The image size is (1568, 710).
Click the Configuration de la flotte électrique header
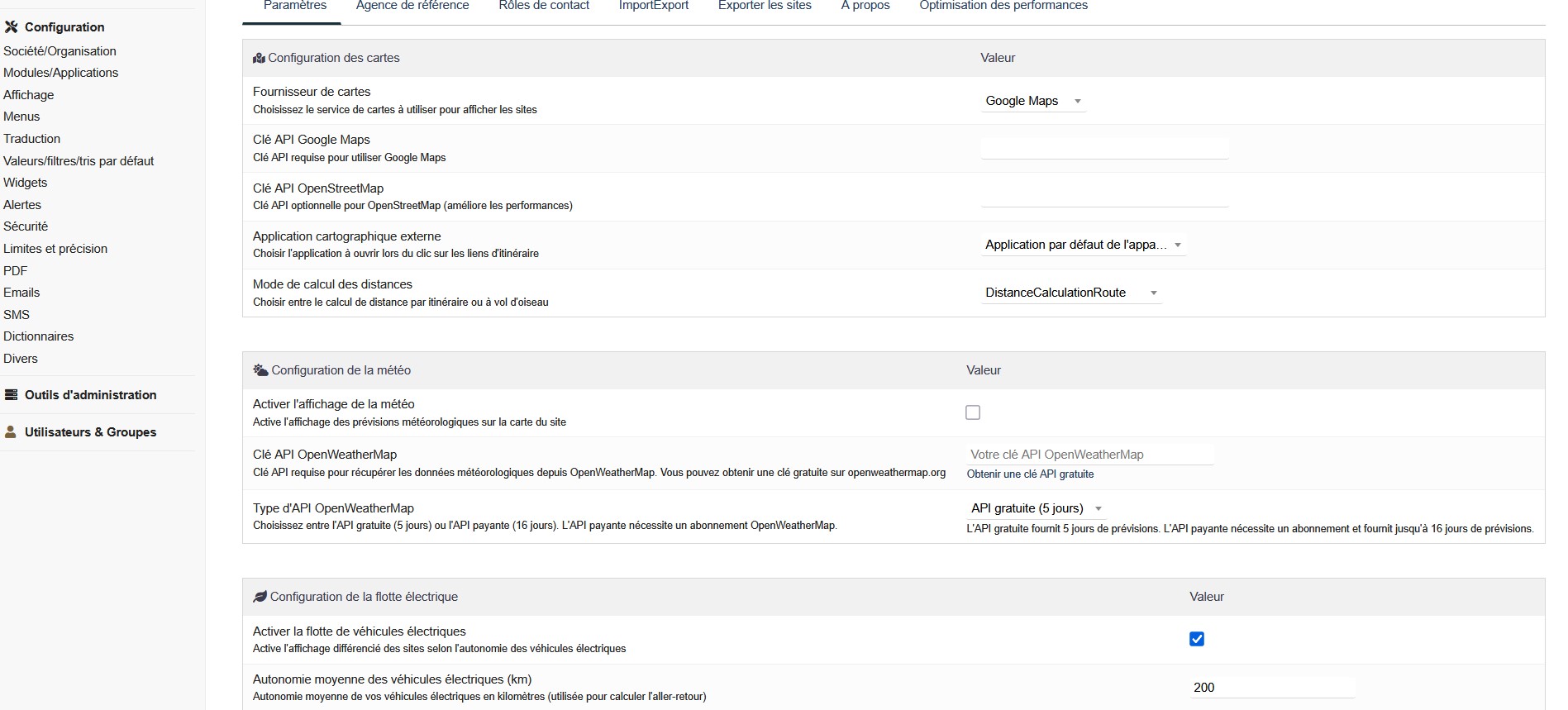(364, 597)
